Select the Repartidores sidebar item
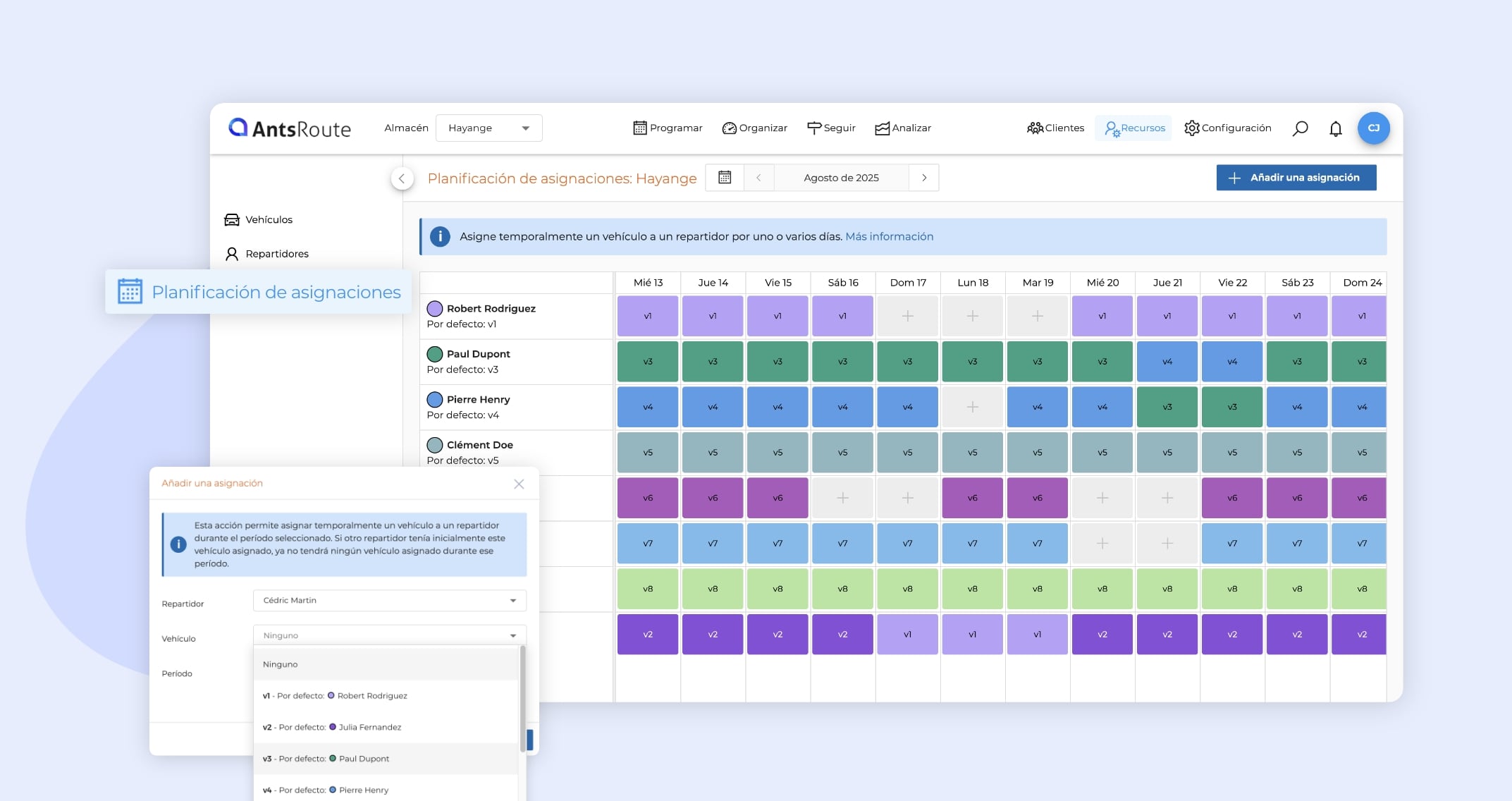This screenshot has width=1512, height=801. (x=276, y=254)
